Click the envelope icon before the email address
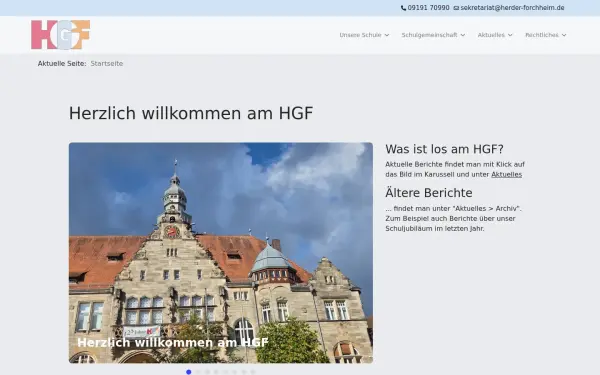The width and height of the screenshot is (600, 375). pyautogui.click(x=456, y=8)
